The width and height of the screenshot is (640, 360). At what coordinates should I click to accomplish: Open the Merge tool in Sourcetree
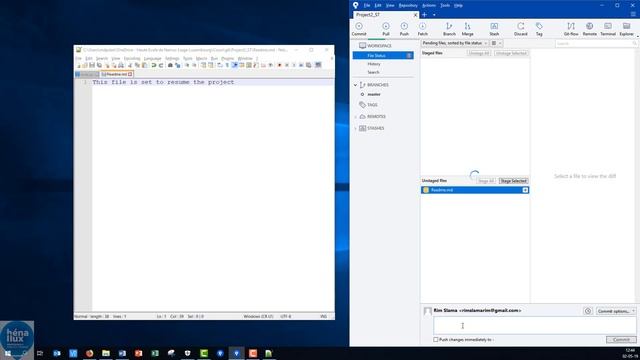[467, 29]
